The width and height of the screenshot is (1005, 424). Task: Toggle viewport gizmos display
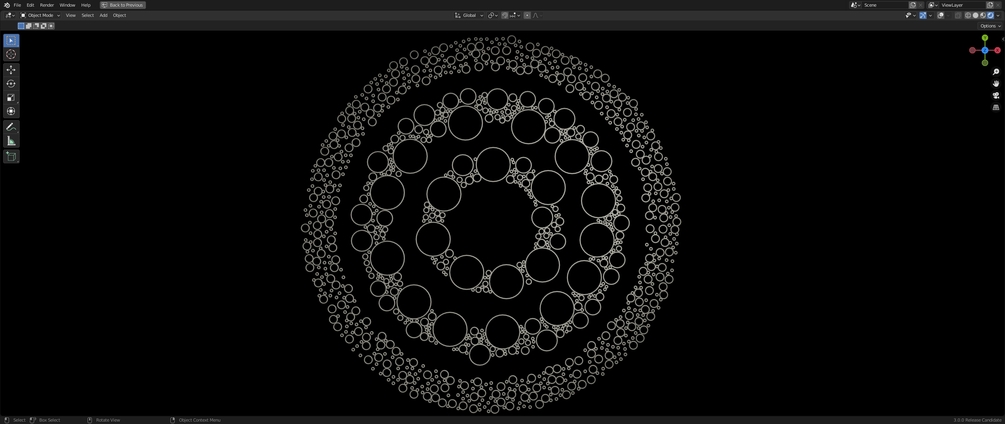923,15
